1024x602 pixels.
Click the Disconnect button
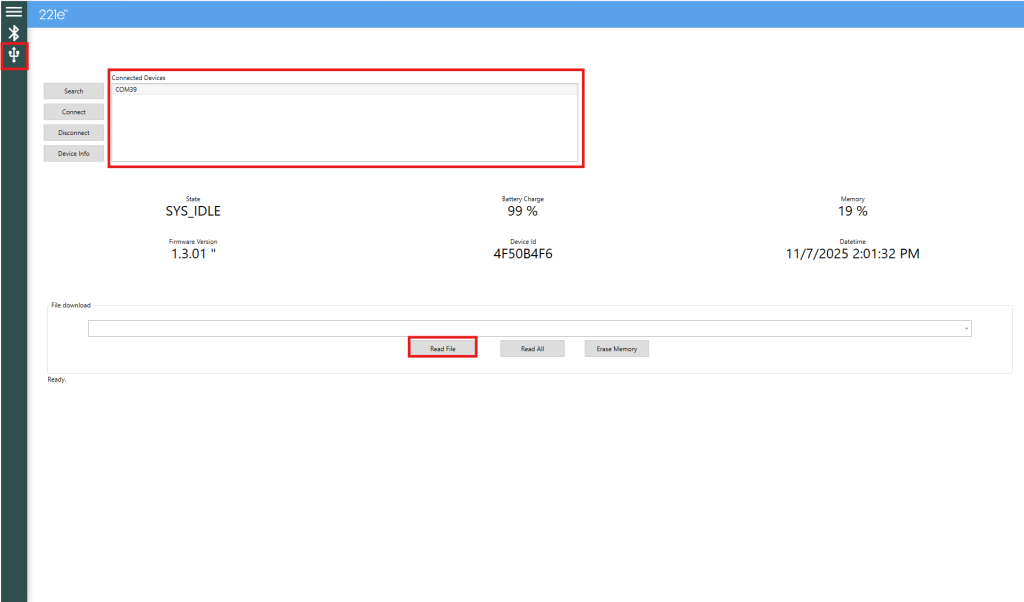[73, 132]
